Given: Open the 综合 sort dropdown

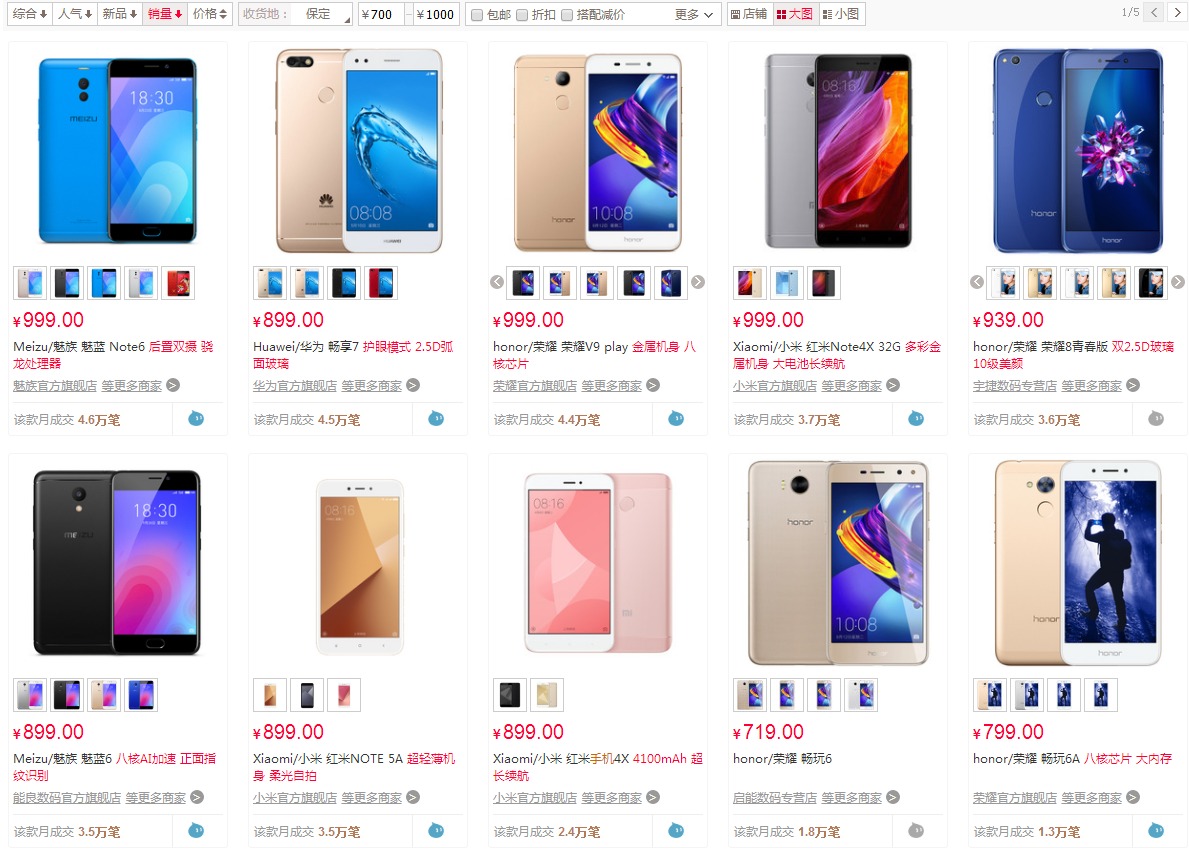Looking at the screenshot, I should (30, 14).
